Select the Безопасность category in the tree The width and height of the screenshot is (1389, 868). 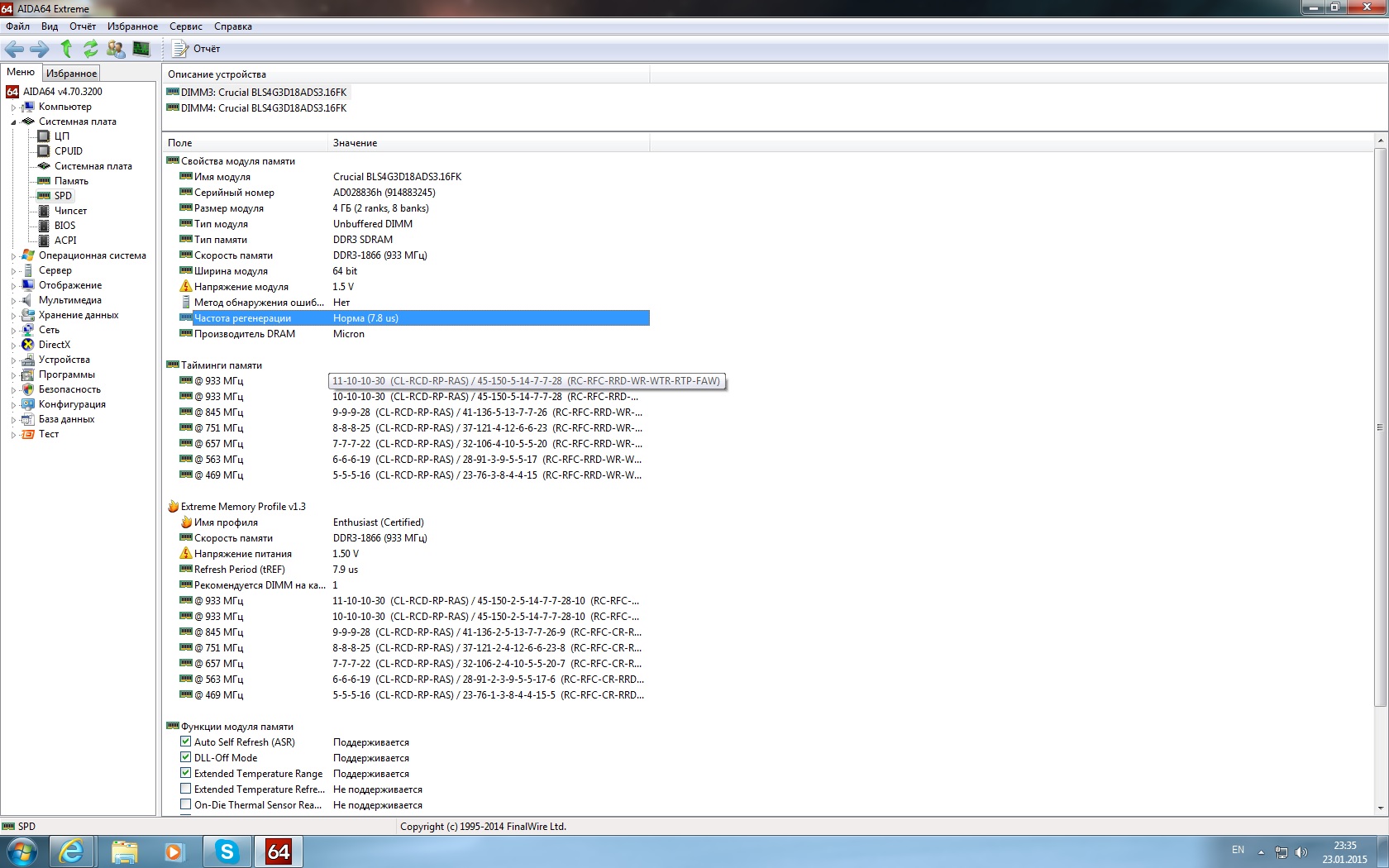(69, 389)
